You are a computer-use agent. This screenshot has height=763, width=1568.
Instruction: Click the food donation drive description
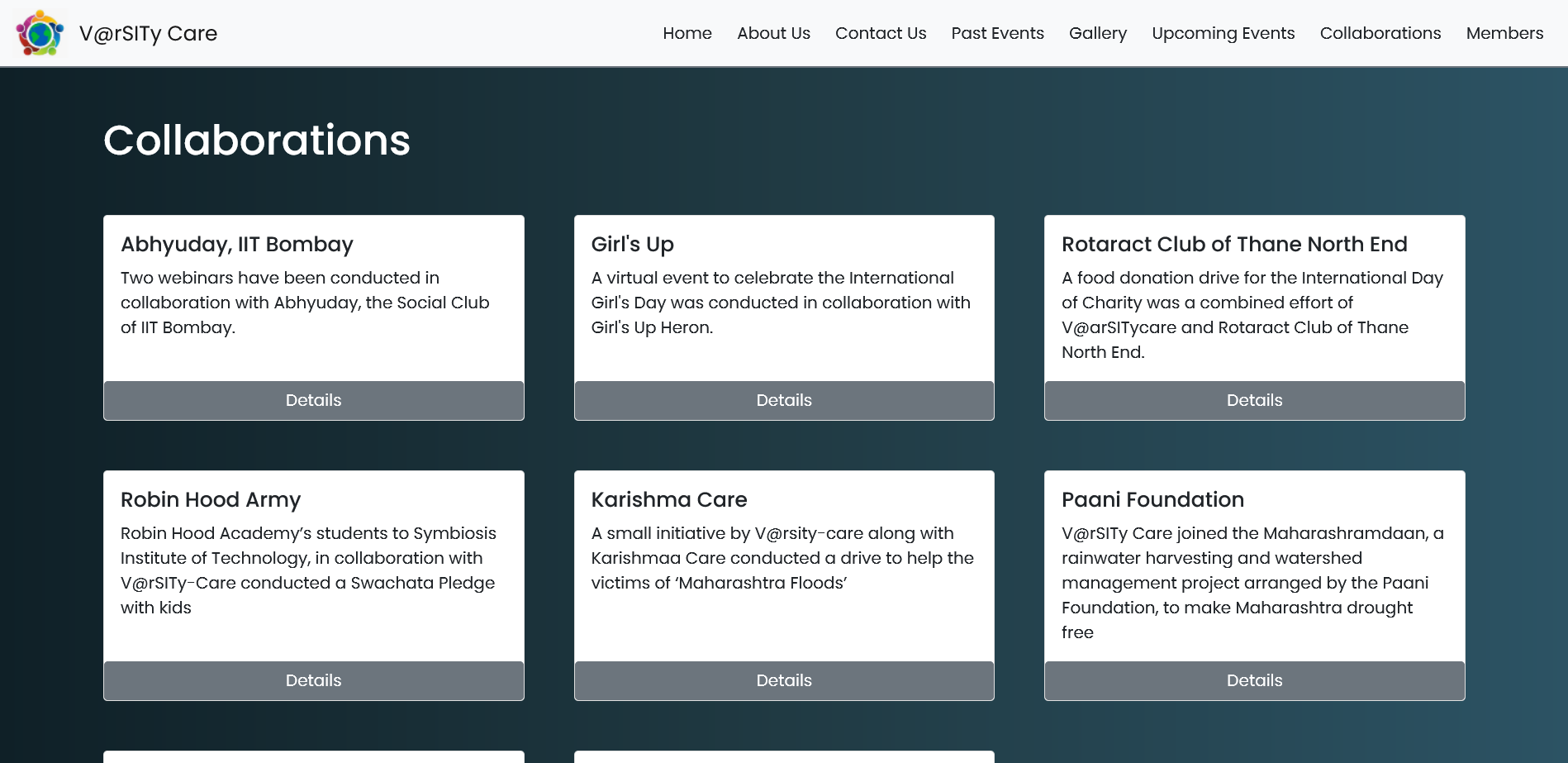point(1252,315)
